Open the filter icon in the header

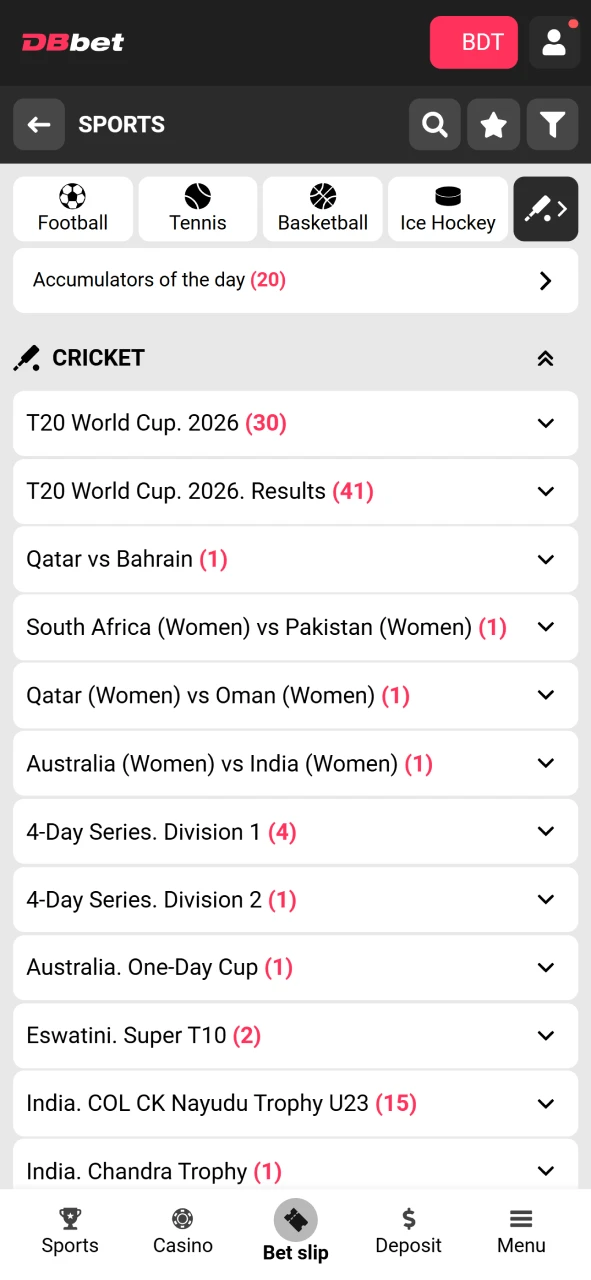(x=552, y=124)
